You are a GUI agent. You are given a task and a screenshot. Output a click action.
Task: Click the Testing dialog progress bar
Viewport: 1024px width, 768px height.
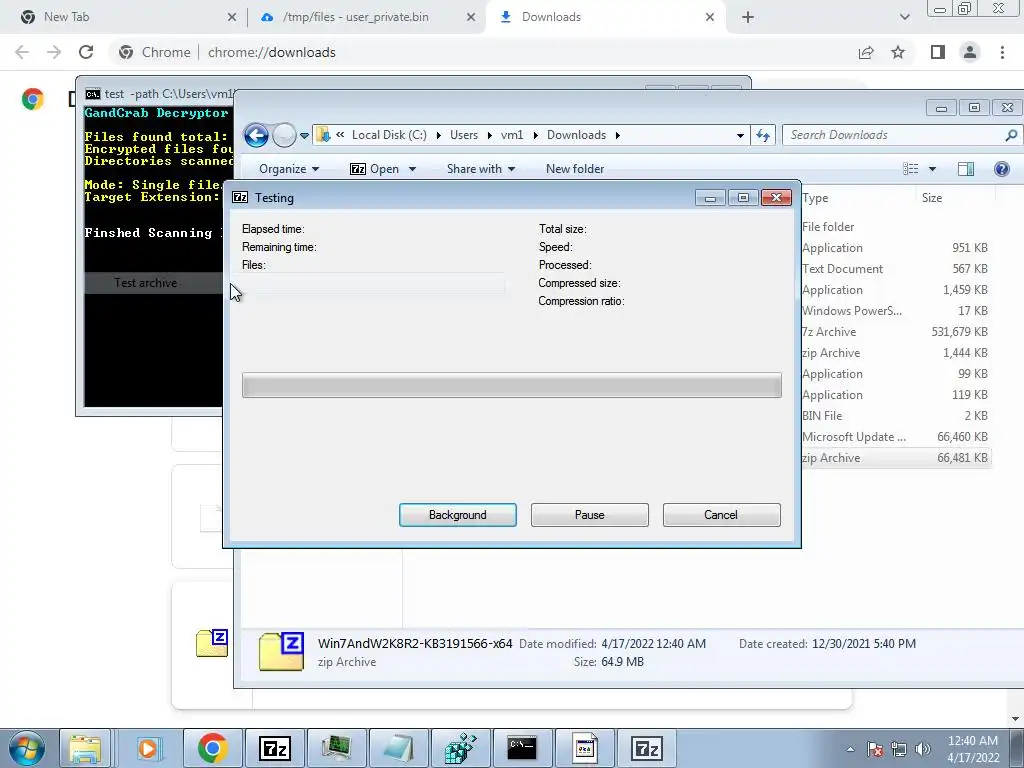(x=511, y=385)
